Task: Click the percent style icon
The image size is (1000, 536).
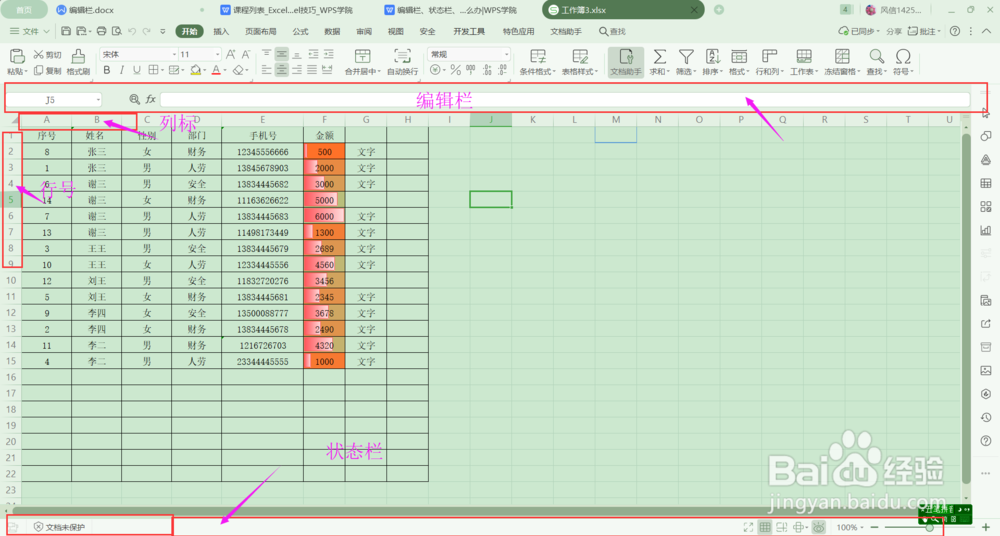Action: tap(455, 70)
